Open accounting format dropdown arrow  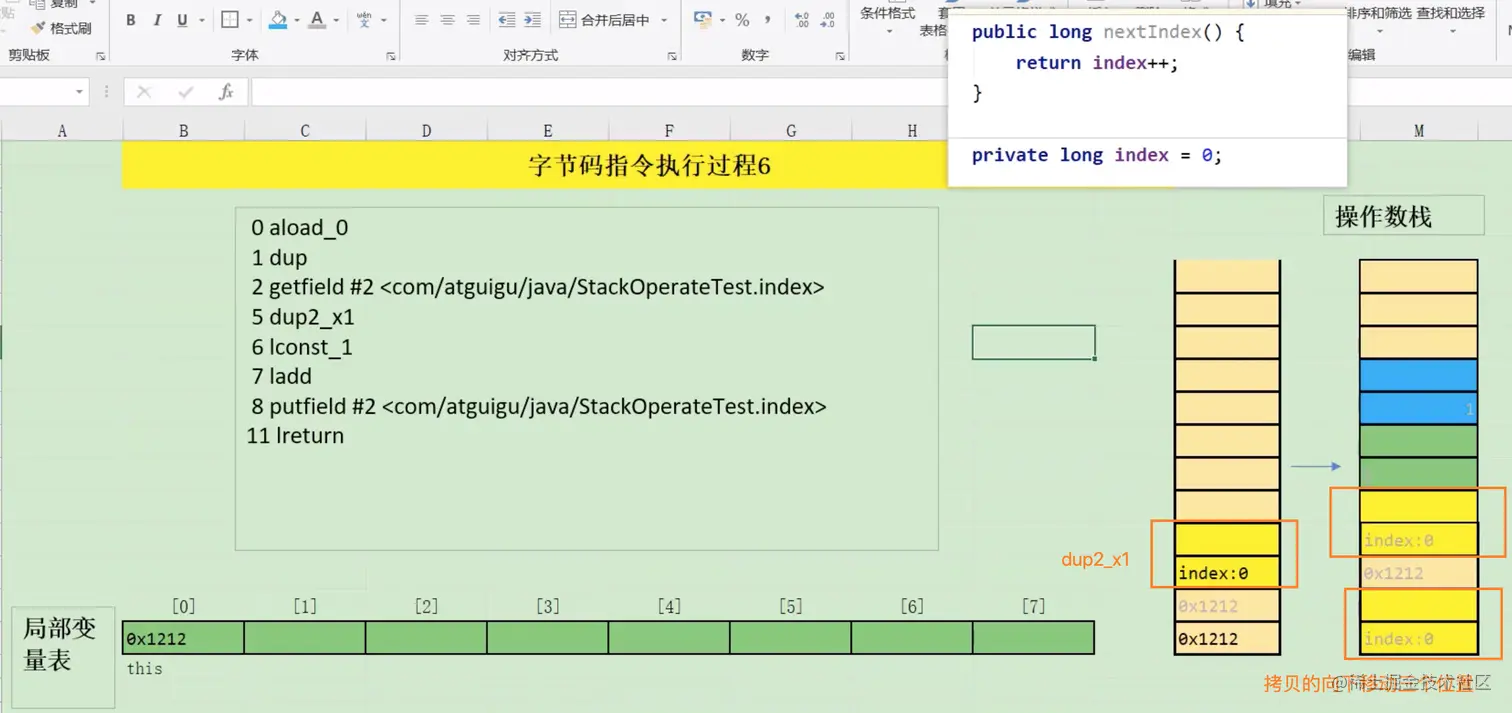(722, 20)
